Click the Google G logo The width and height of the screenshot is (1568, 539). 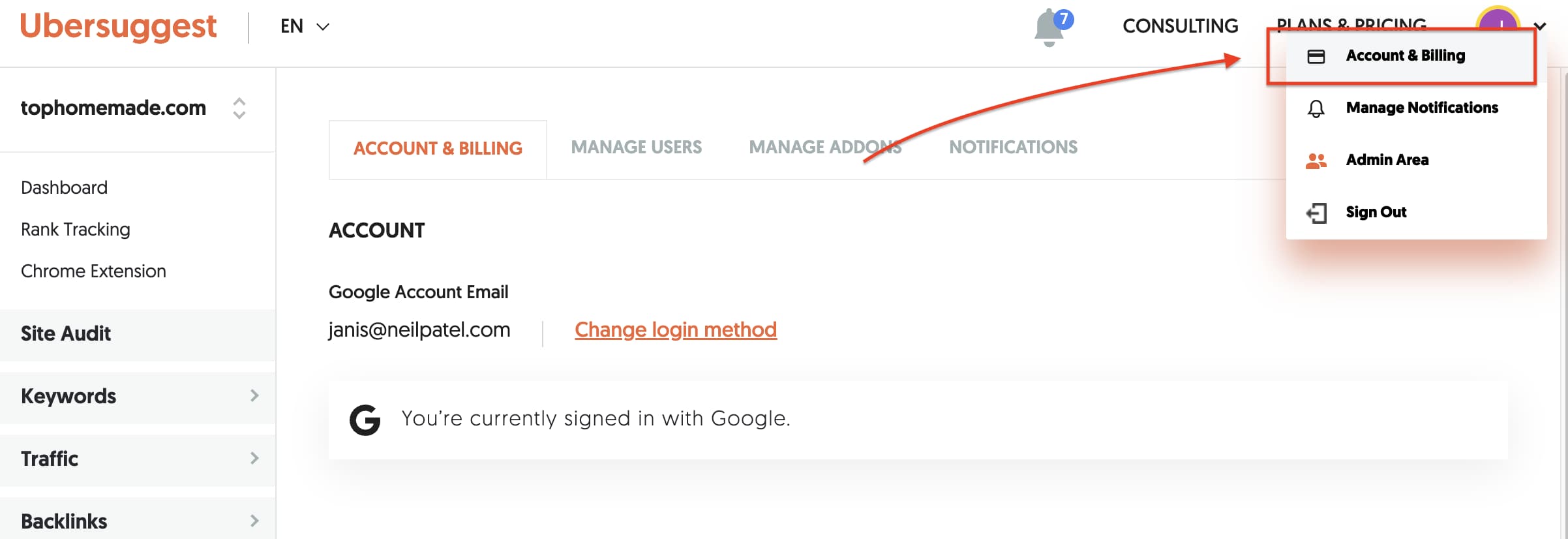365,420
